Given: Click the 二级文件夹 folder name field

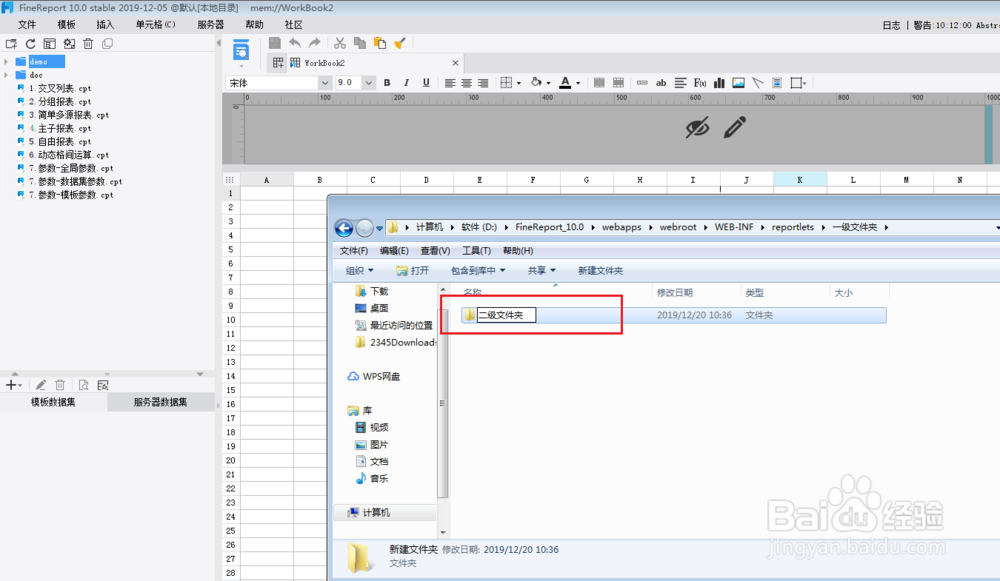Looking at the screenshot, I should (506, 315).
